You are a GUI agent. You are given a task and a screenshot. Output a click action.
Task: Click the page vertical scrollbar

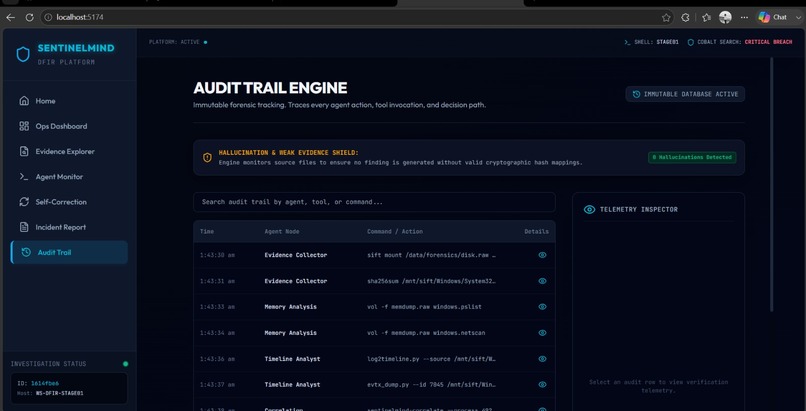tap(771, 184)
